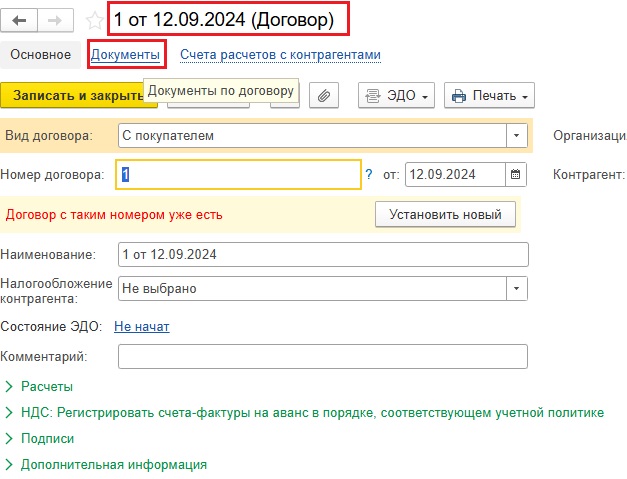
Task: Click the Установить новый button
Action: [445, 214]
